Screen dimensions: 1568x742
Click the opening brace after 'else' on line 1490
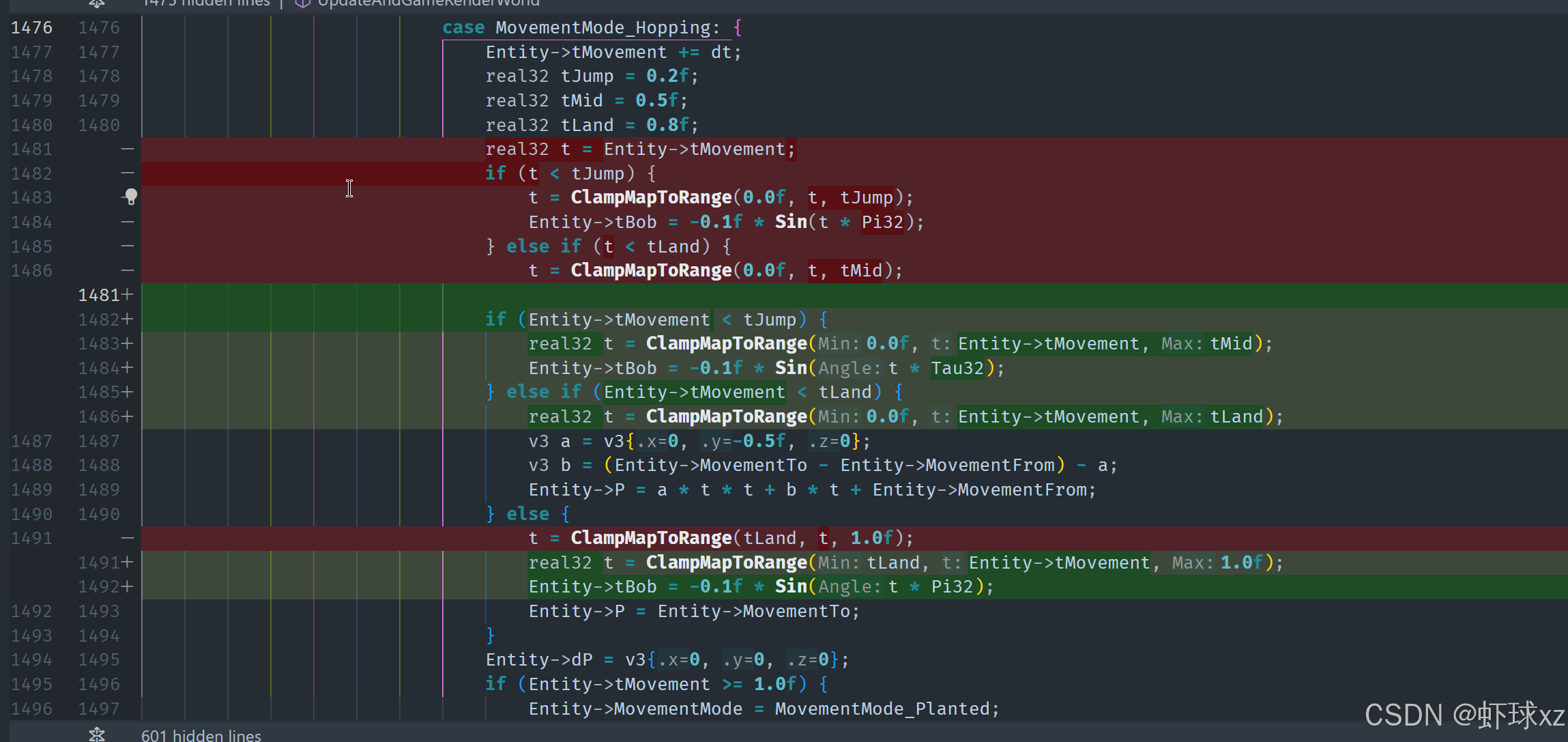click(566, 514)
